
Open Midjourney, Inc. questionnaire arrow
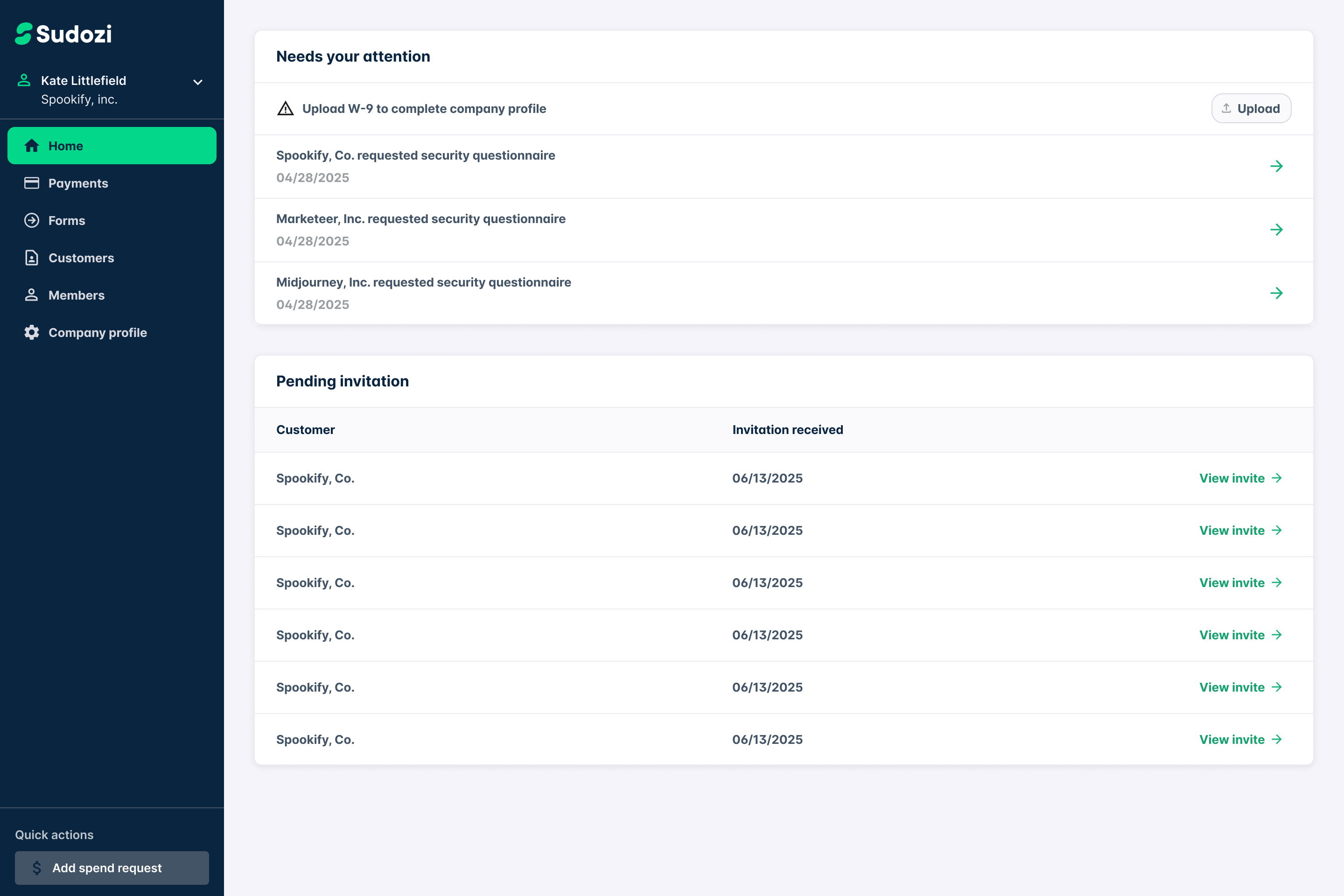pyautogui.click(x=1276, y=293)
